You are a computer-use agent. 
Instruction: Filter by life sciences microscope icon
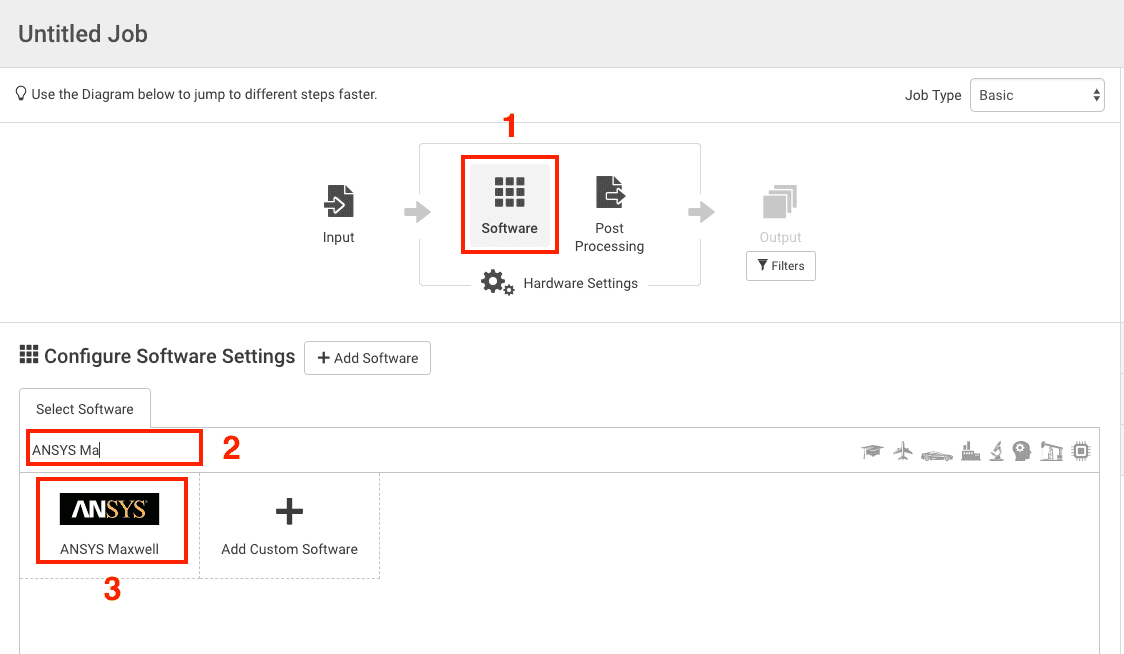click(x=996, y=451)
